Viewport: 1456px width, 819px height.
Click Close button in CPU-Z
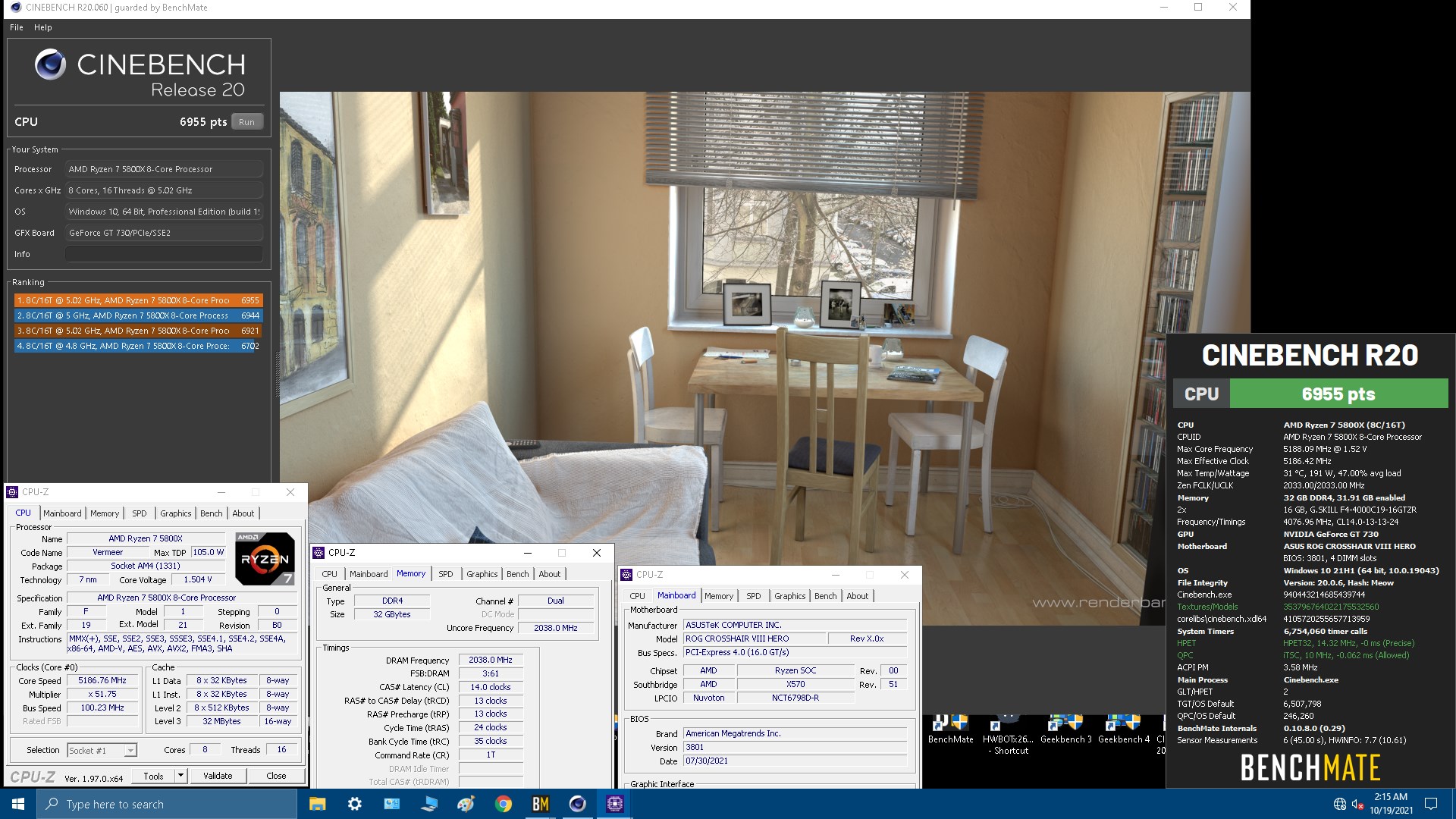[x=276, y=776]
